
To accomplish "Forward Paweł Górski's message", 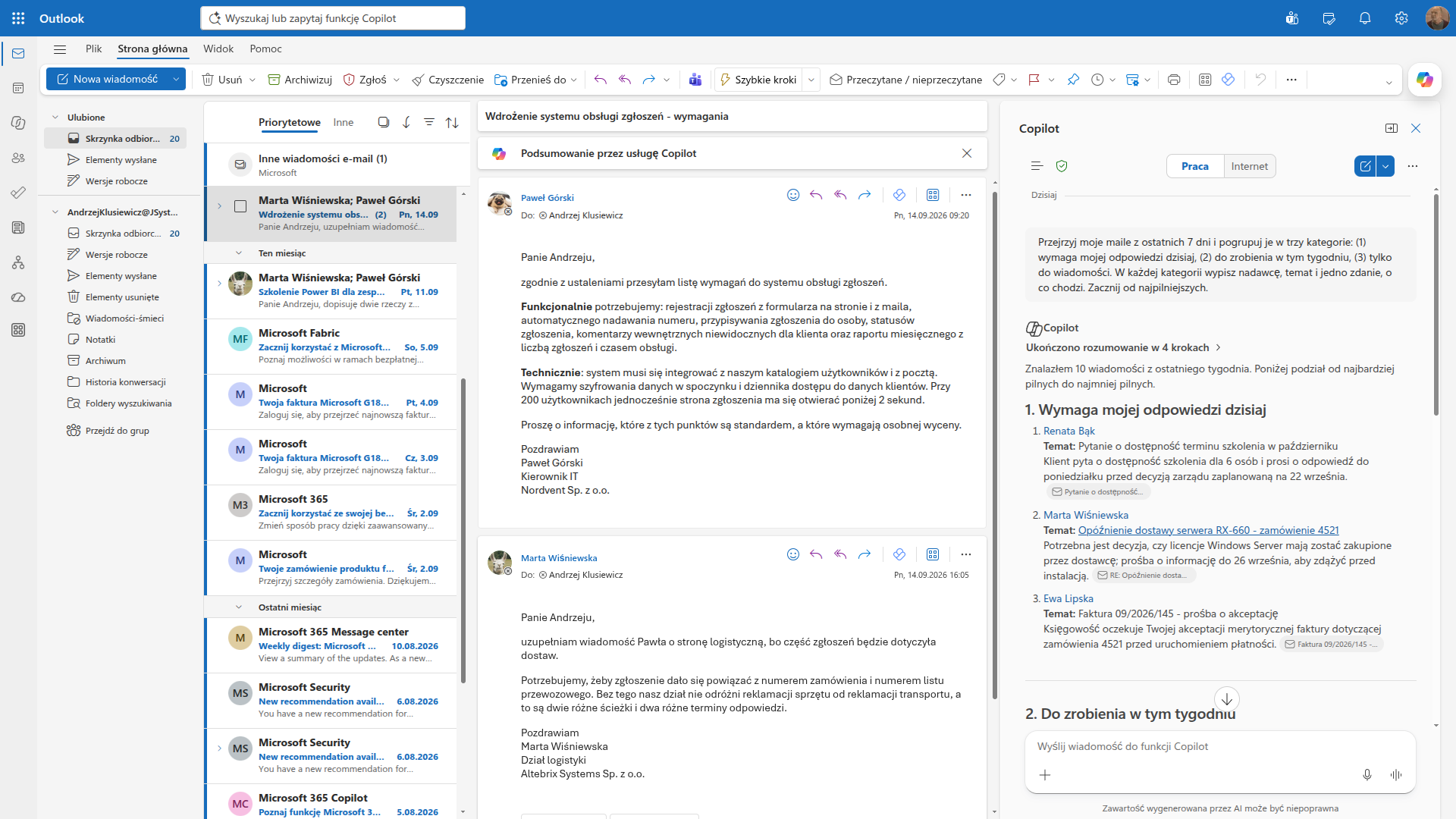I will (x=864, y=195).
